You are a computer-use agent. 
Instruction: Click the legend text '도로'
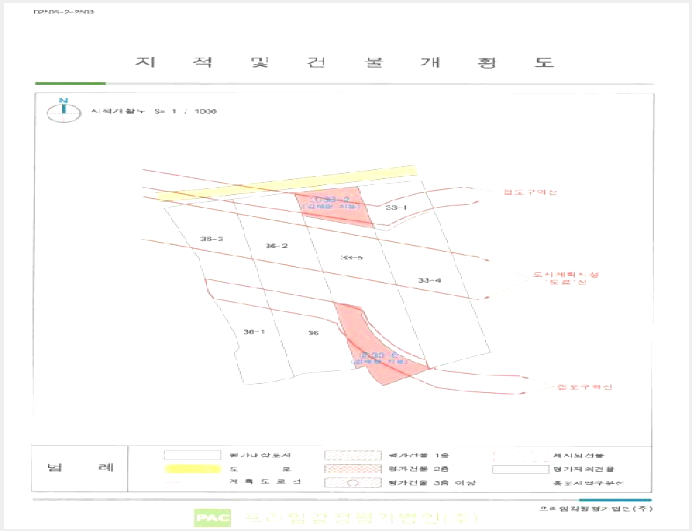[260, 469]
